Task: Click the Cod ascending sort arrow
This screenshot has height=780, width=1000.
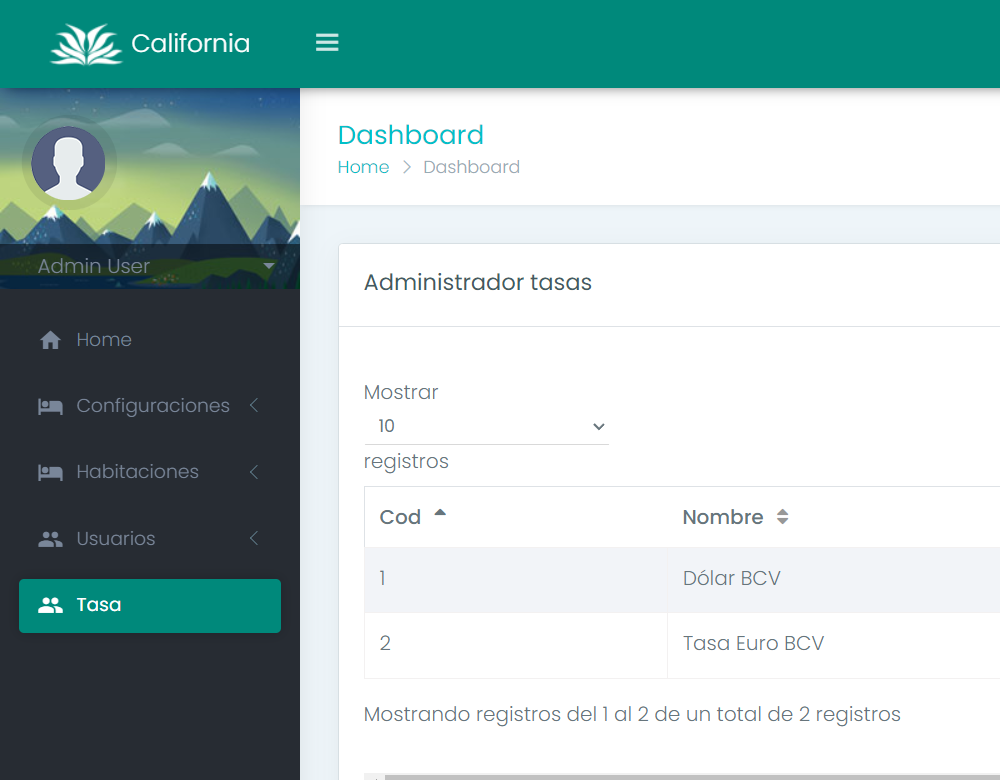Action: tap(440, 512)
